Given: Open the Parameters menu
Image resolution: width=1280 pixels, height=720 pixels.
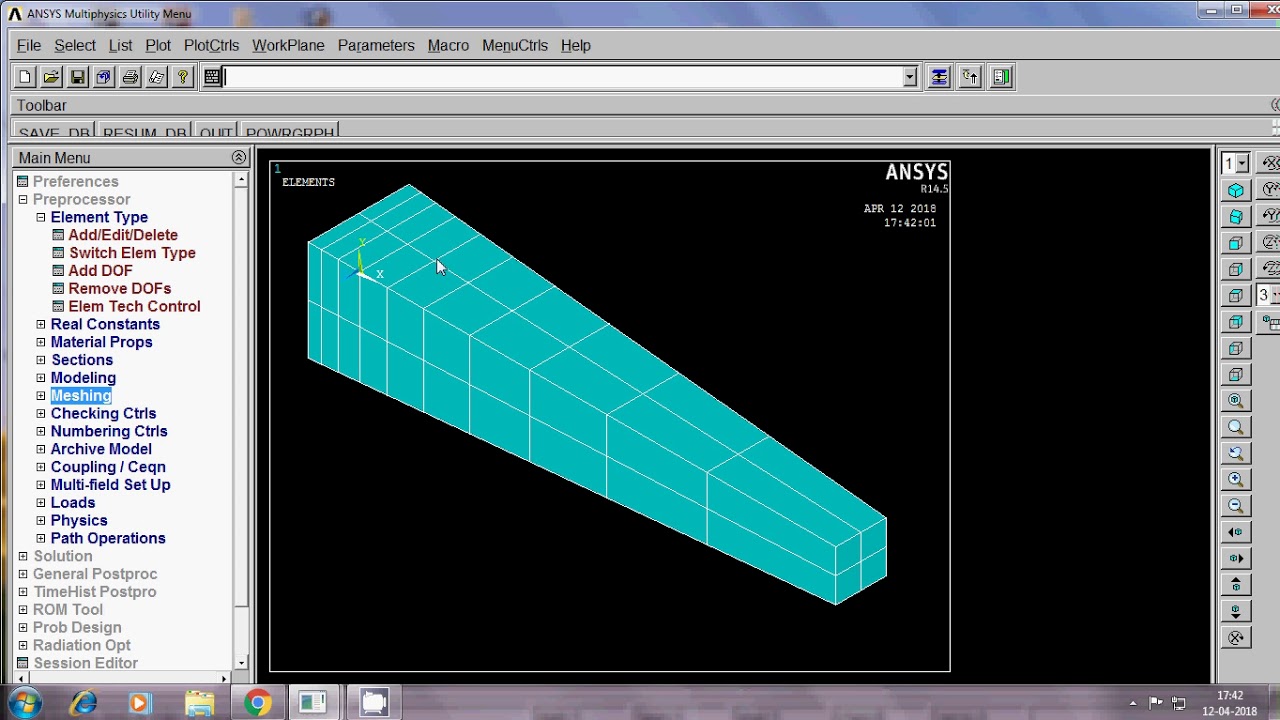Looking at the screenshot, I should point(376,45).
